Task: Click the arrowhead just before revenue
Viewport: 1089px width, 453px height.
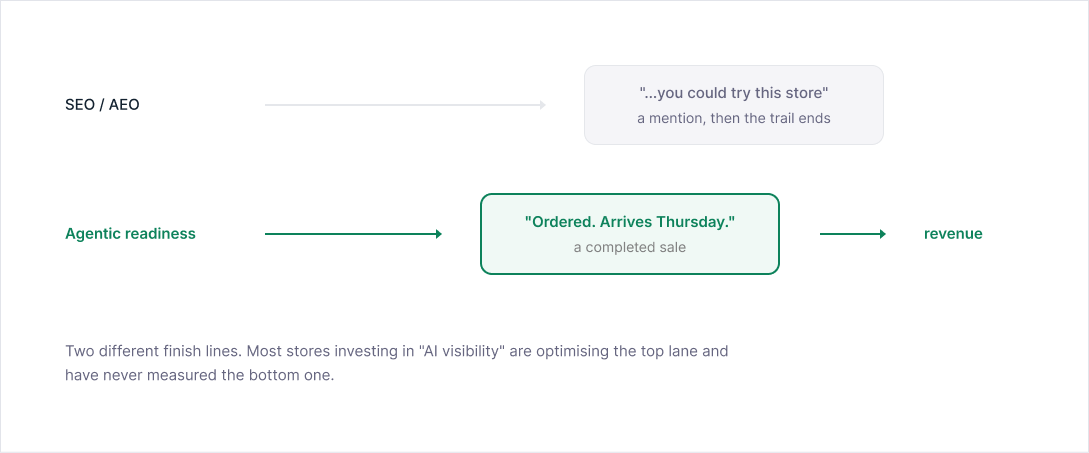Action: (883, 234)
